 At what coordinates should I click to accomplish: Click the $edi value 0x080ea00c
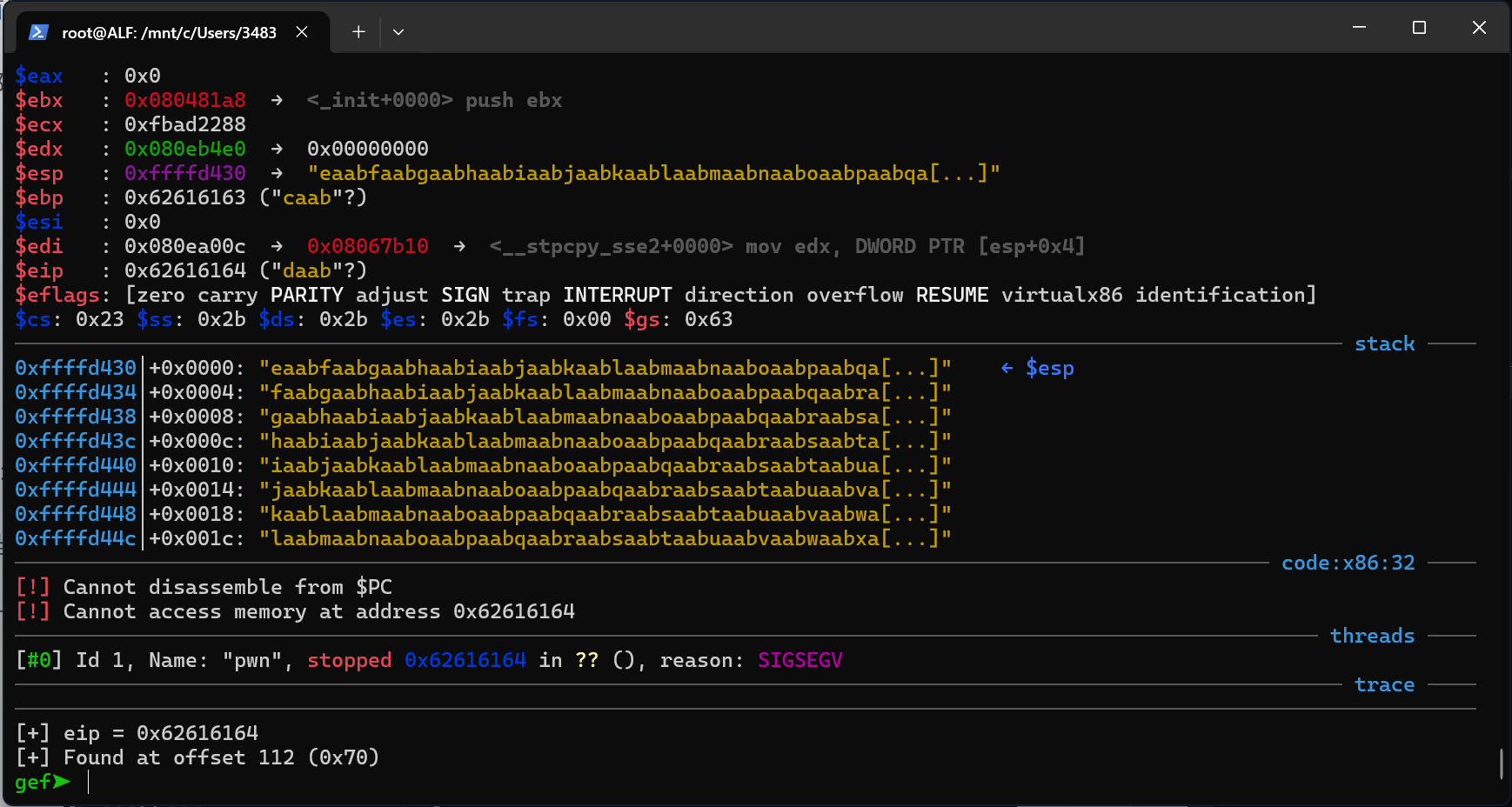tap(185, 246)
